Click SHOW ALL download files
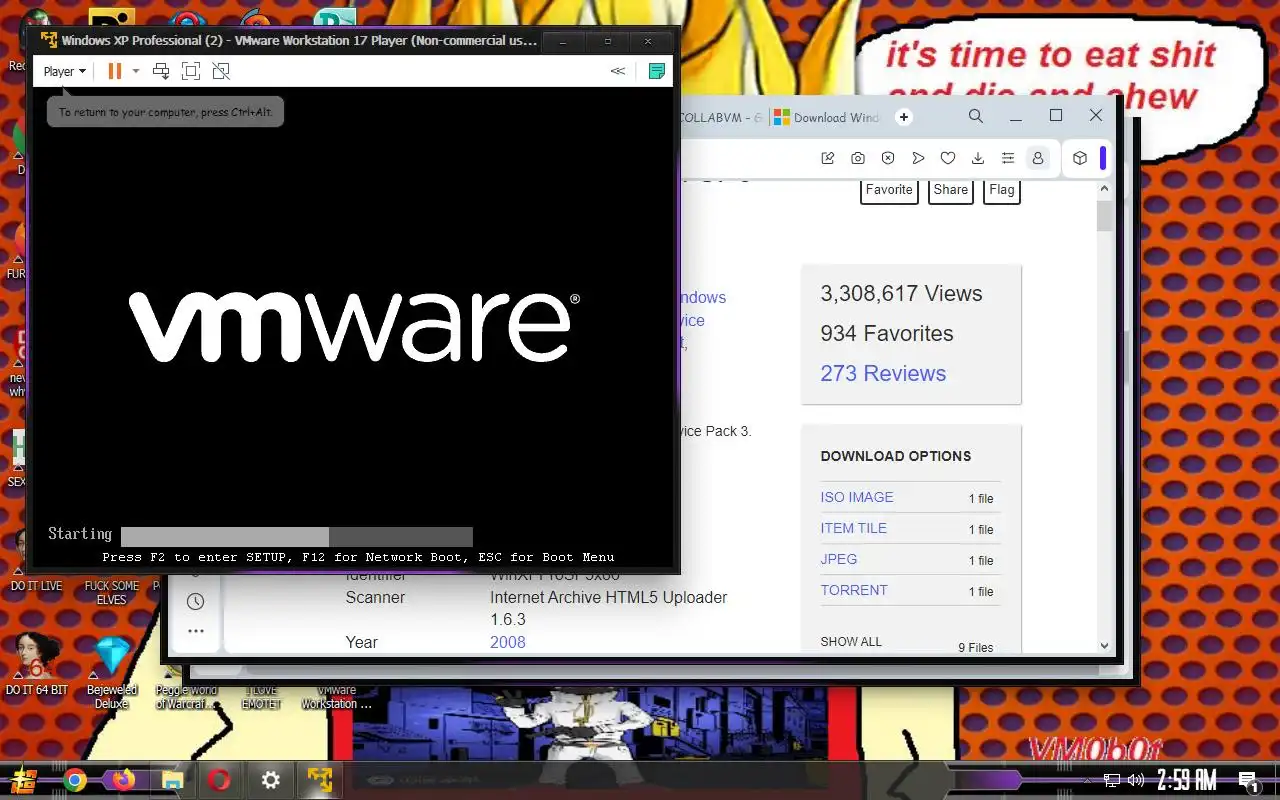This screenshot has height=800, width=1280. [x=851, y=641]
